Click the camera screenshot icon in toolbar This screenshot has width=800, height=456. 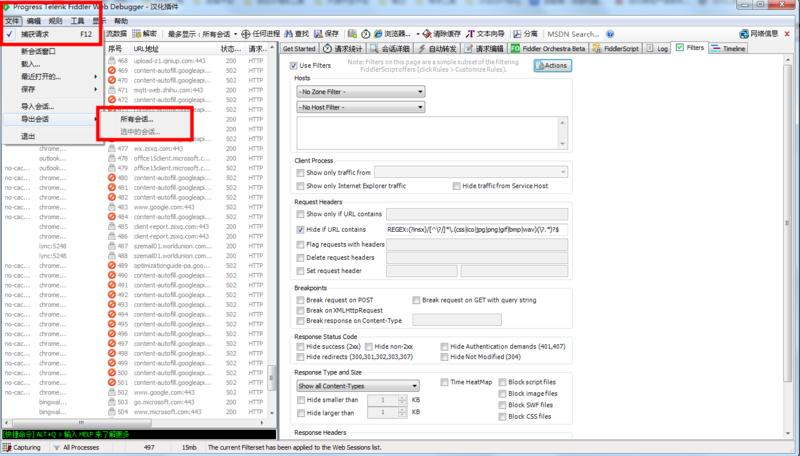point(352,34)
